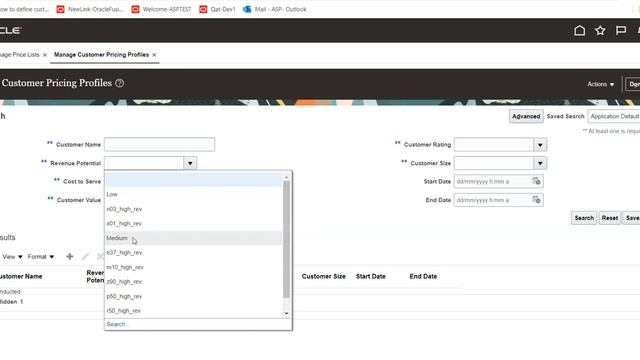Select Low in Revenue Potential list

coord(193,194)
